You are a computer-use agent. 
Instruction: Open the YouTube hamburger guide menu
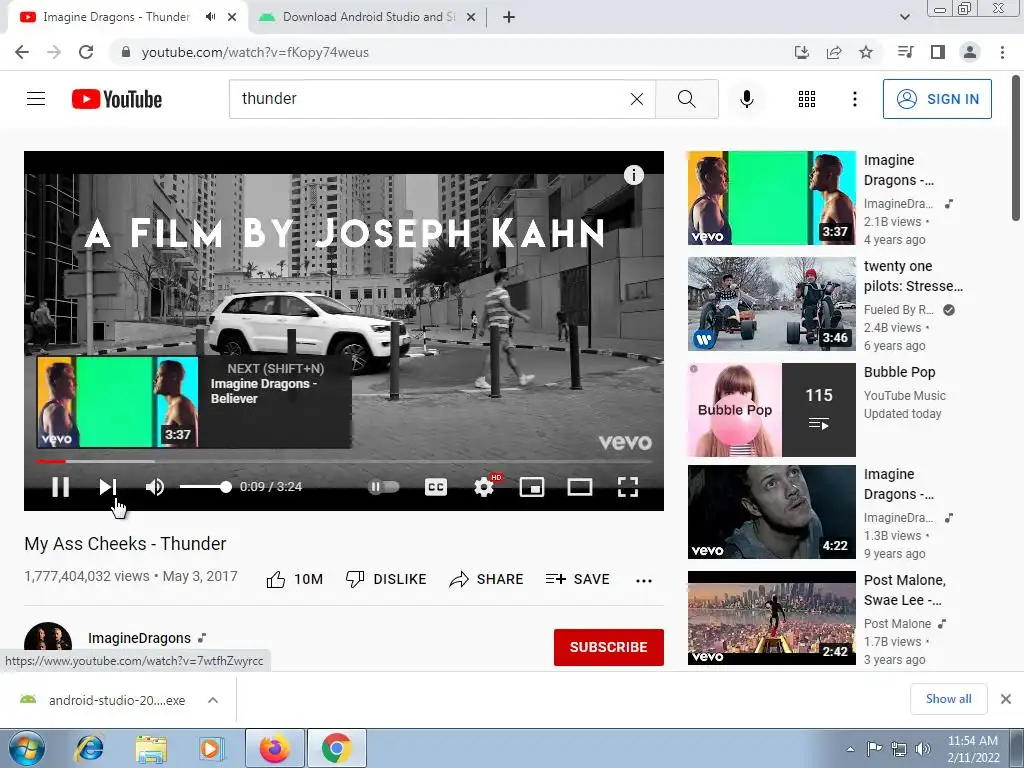click(36, 99)
